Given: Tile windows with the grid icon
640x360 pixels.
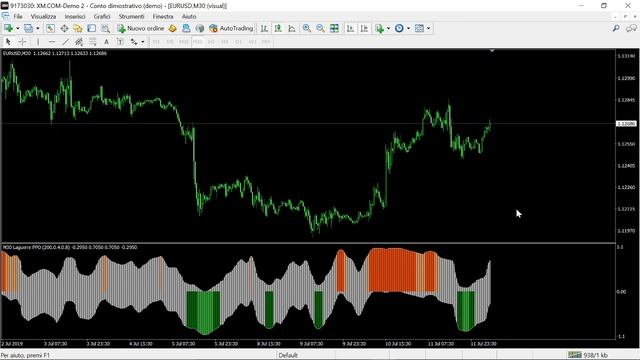Looking at the screenshot, I should point(334,28).
